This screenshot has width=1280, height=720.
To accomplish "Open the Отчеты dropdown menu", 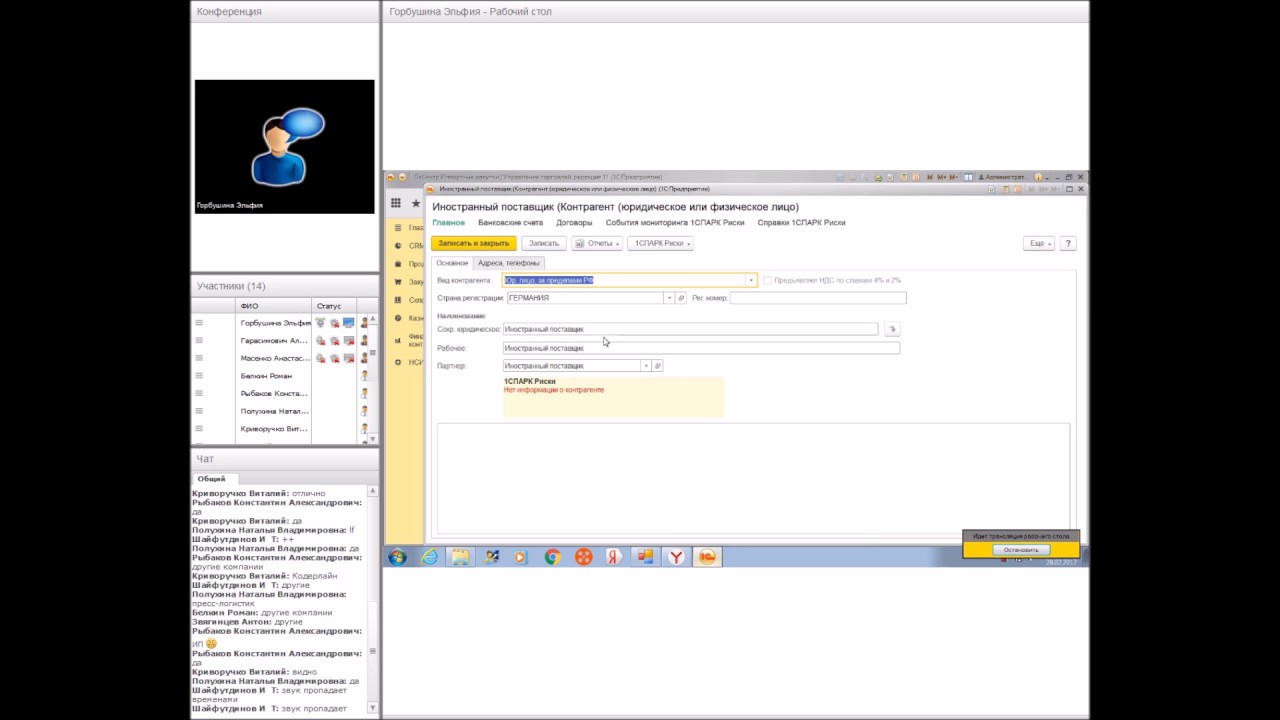I will click(x=597, y=243).
